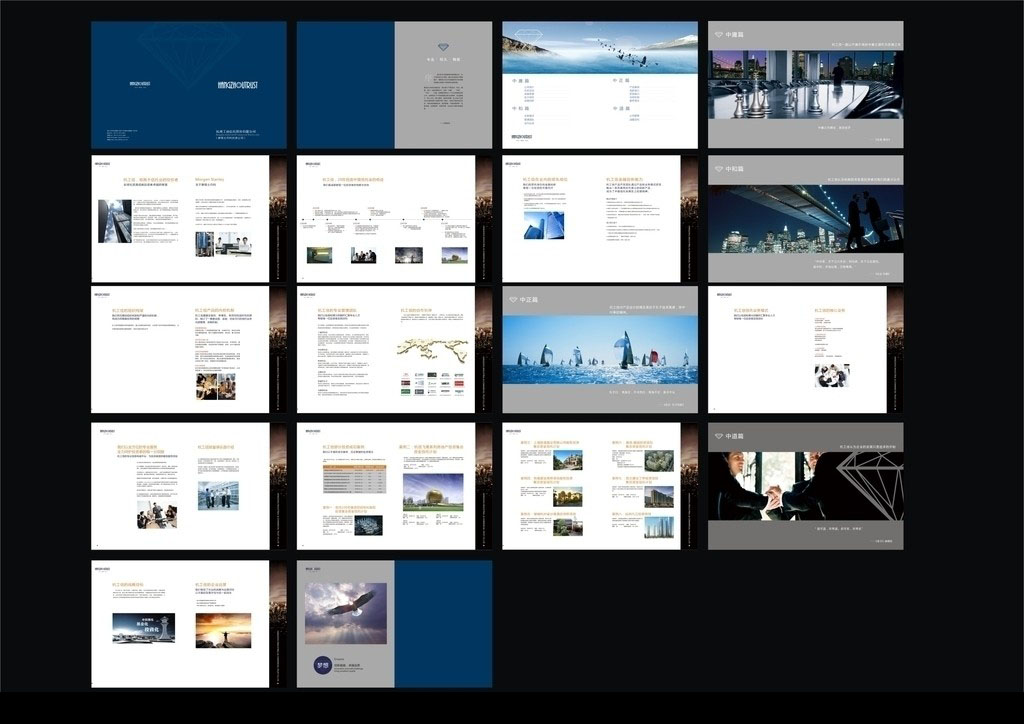The height and width of the screenshot is (724, 1024).
Task: Click the diamond icon on the handshake page header
Action: click(718, 436)
